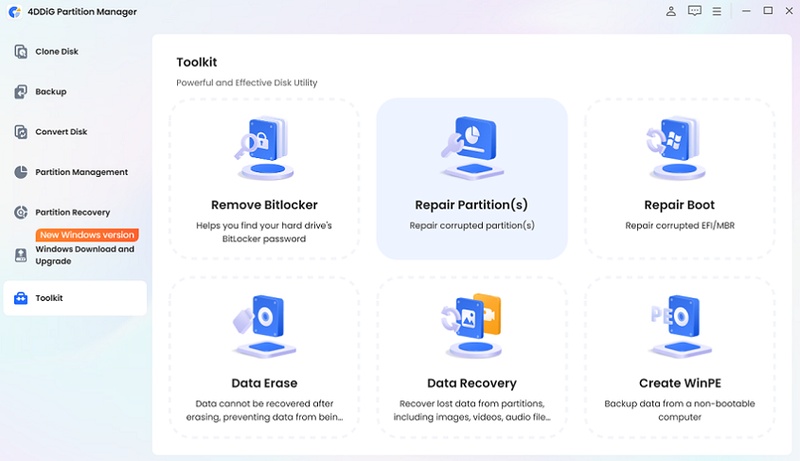
Task: Click the 4DDiG app logo icon
Action: click(15, 11)
